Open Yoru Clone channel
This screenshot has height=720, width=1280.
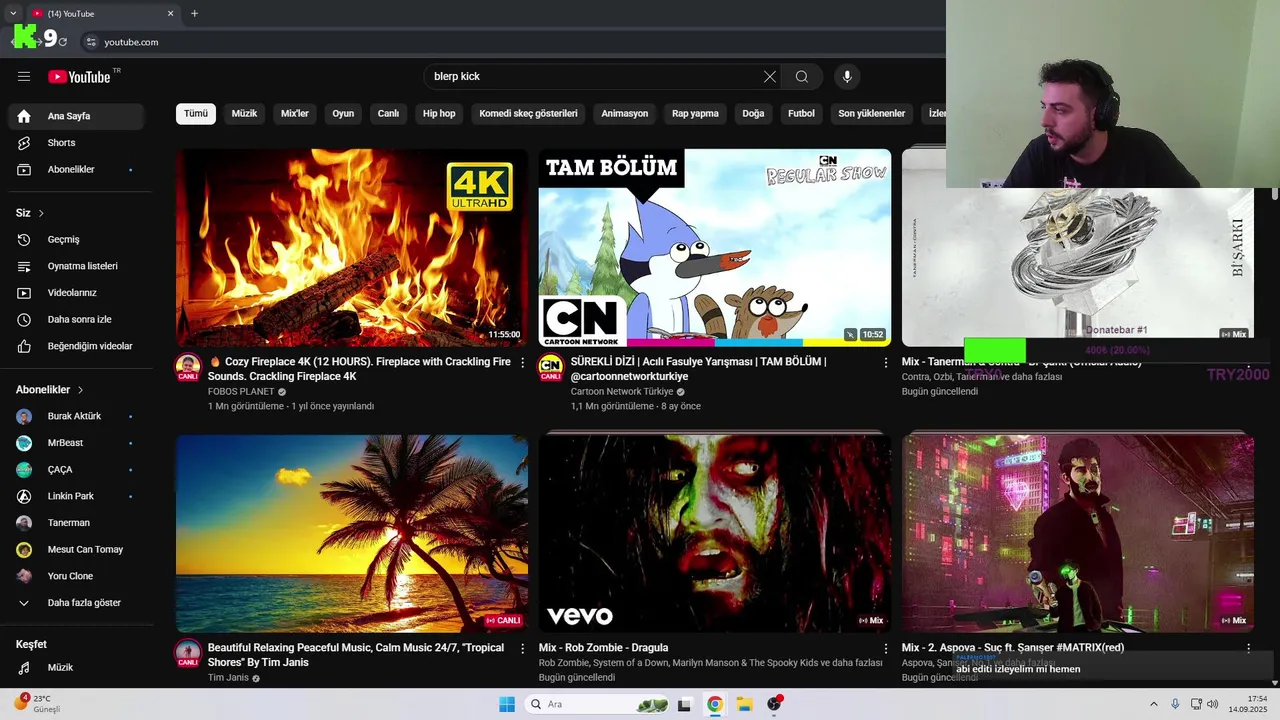click(x=77, y=576)
